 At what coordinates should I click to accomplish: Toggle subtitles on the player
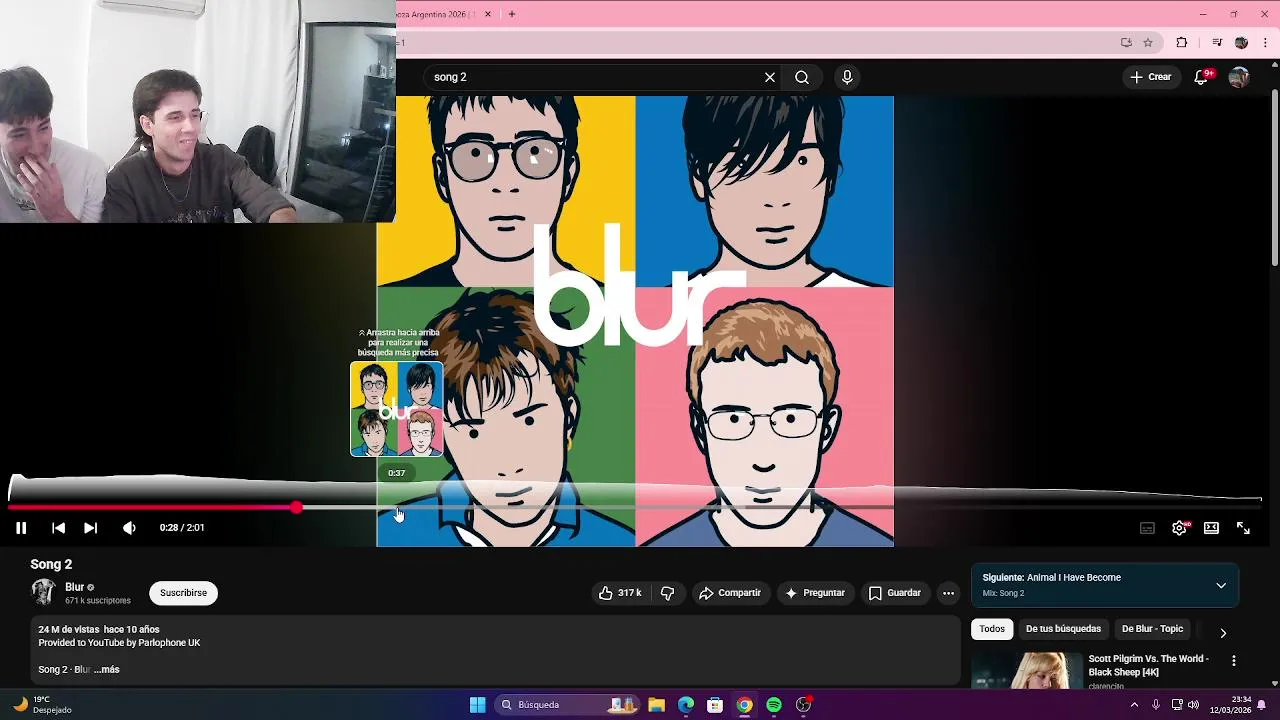click(x=1147, y=528)
